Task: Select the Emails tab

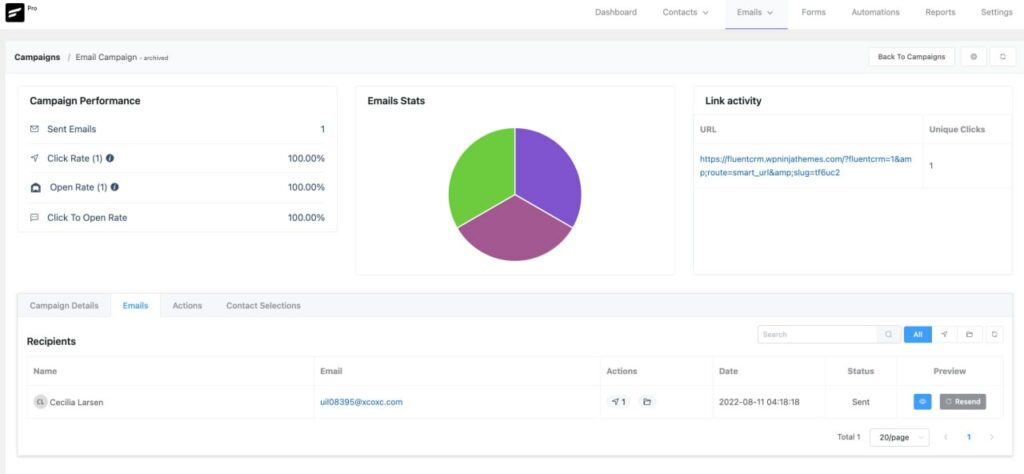Action: [x=135, y=306]
